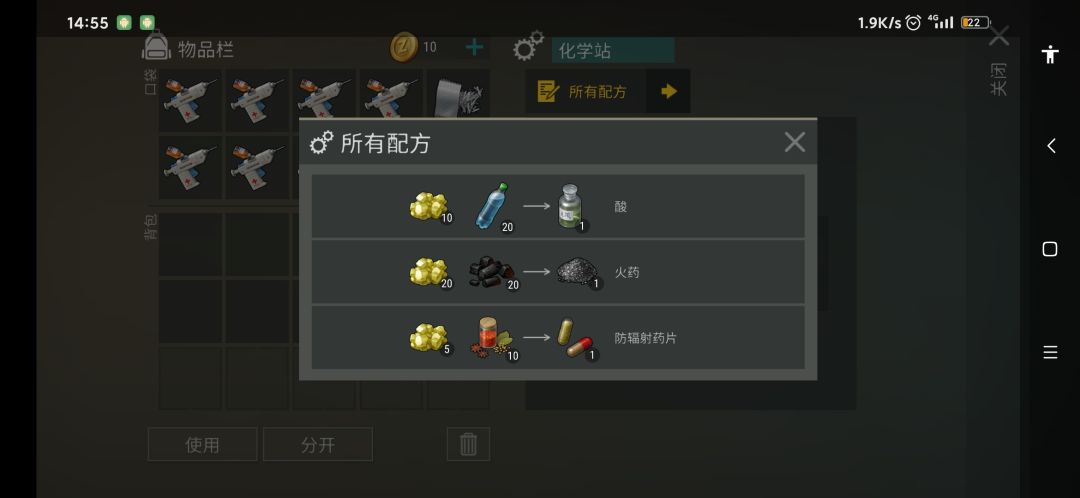Select the anti-radiation pills (防辐射药片) recipe

[558, 338]
